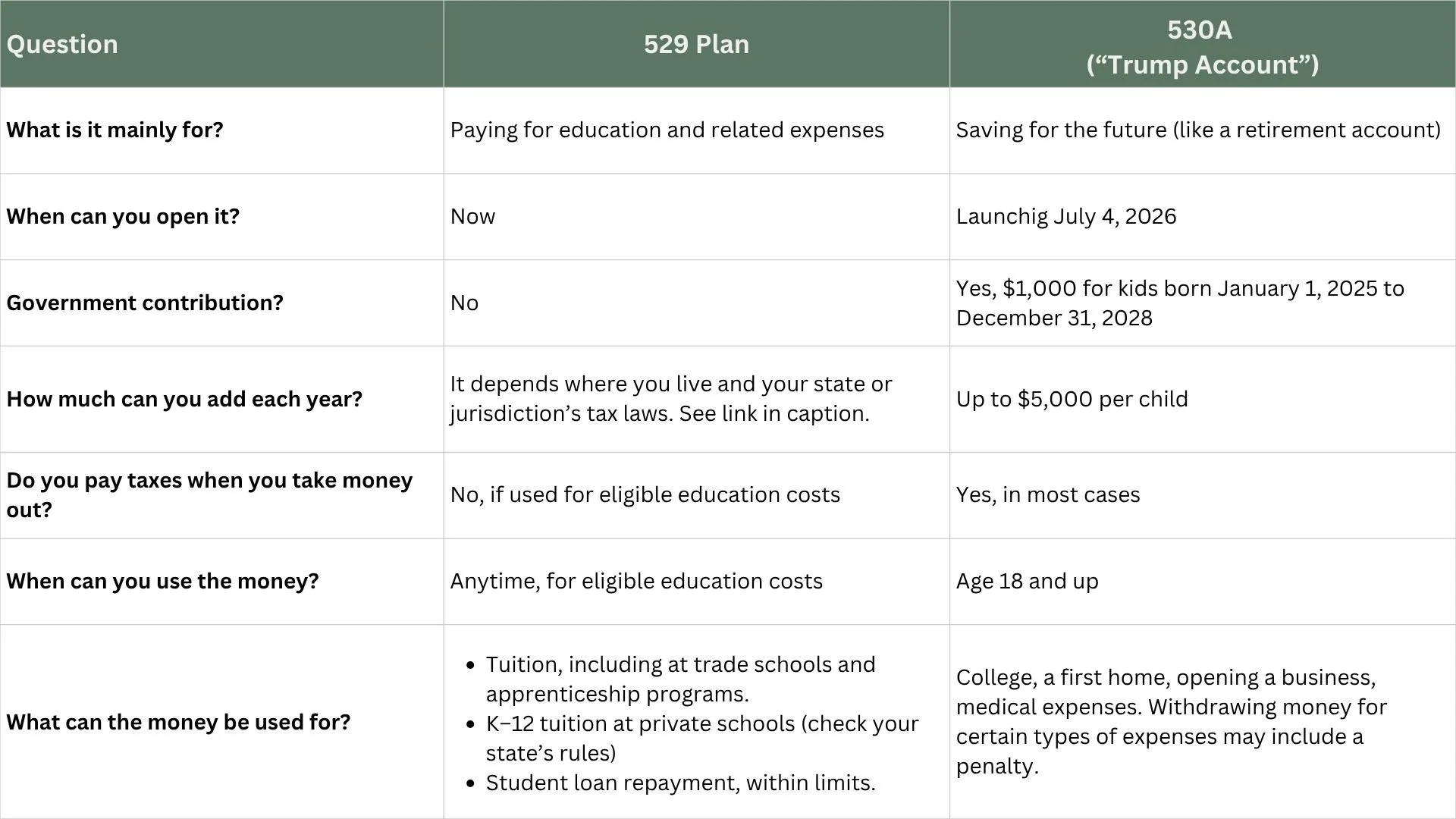This screenshot has height=819, width=1456.
Task: Click 'Age 18 and up' cell
Action: tap(1203, 582)
